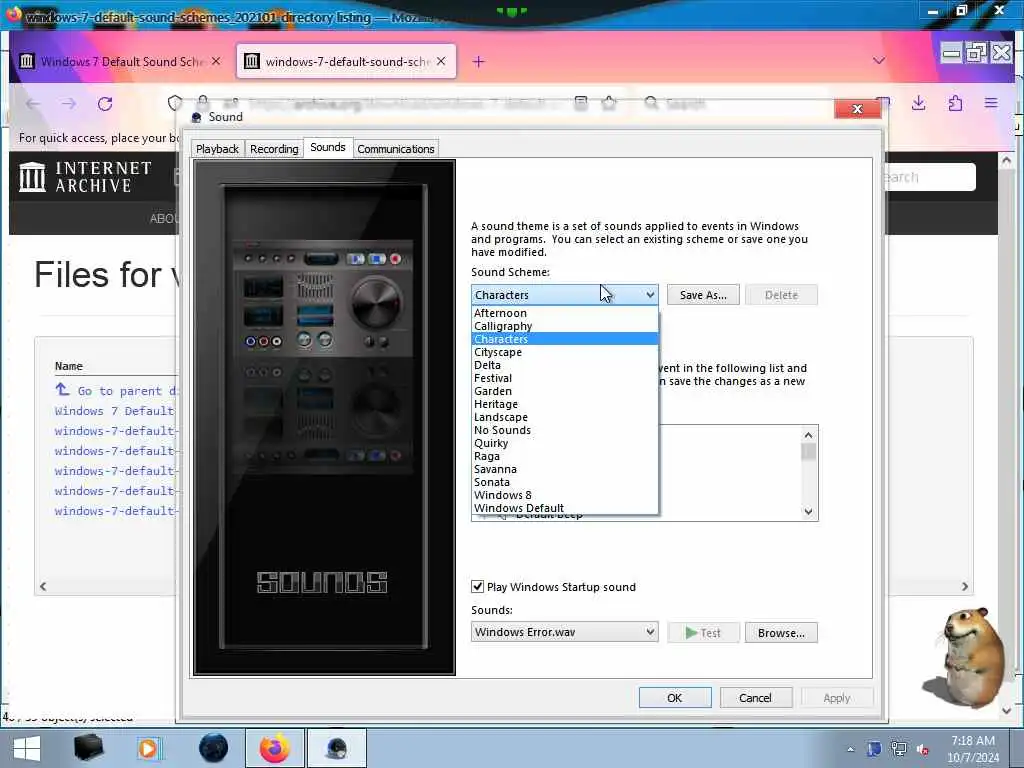Open the taskbar clock showing 7:18 AM
Screen dimensions: 1024x768
point(973,749)
